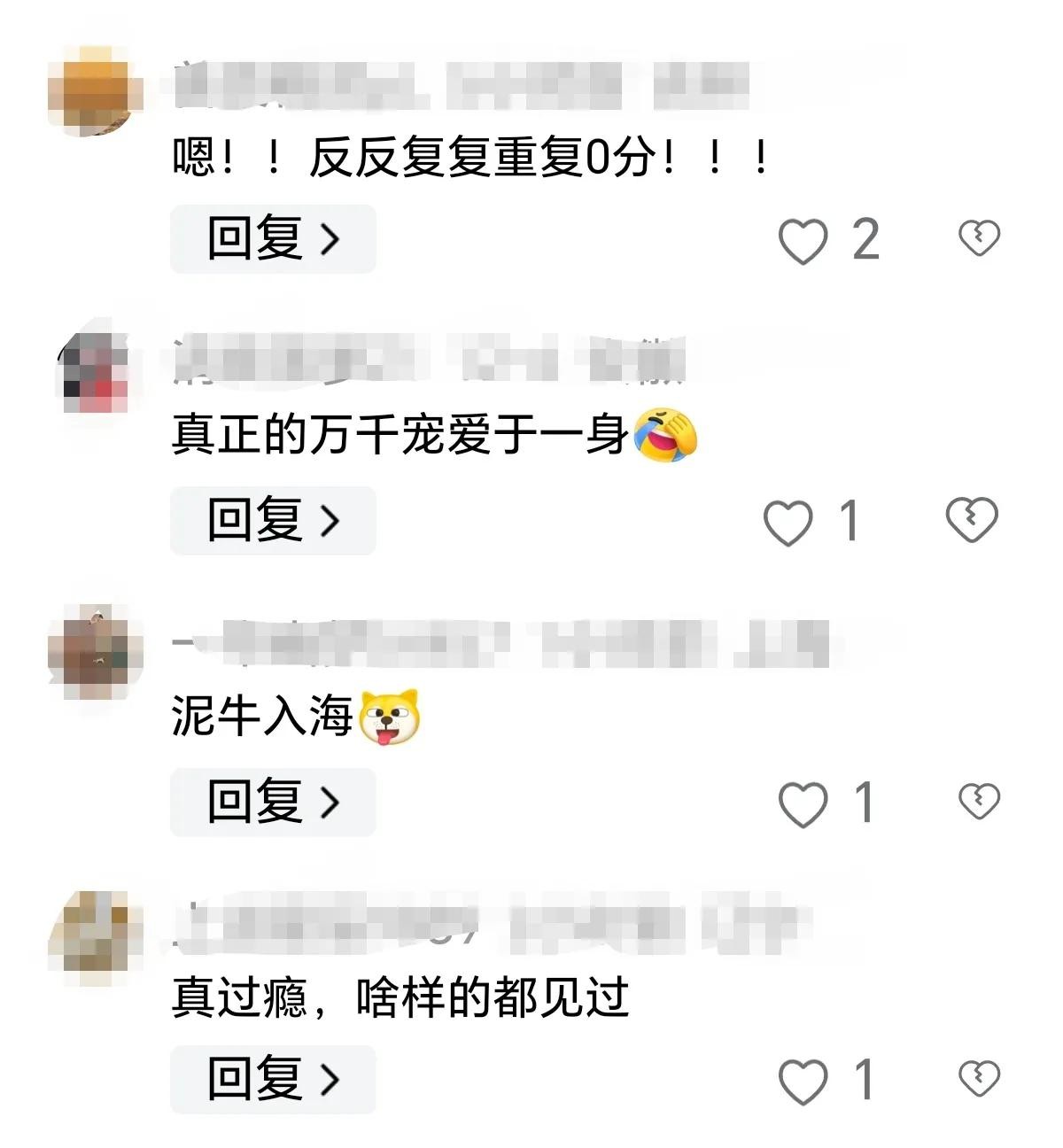Viewport: 1063px width, 1148px height.
Task: Dislike the "真过瘾" comment
Action: pyautogui.click(x=979, y=1078)
